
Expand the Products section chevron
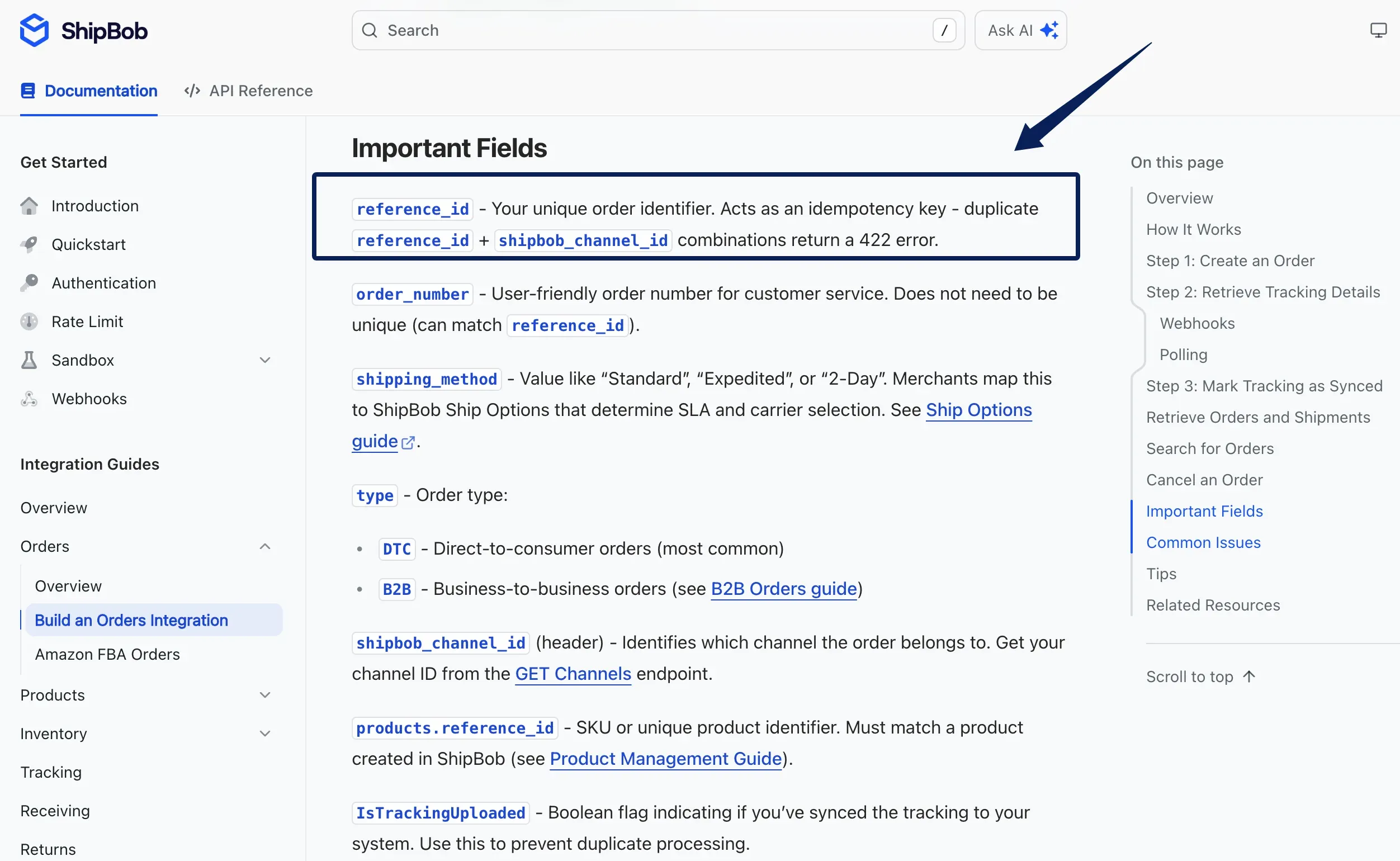click(x=265, y=695)
